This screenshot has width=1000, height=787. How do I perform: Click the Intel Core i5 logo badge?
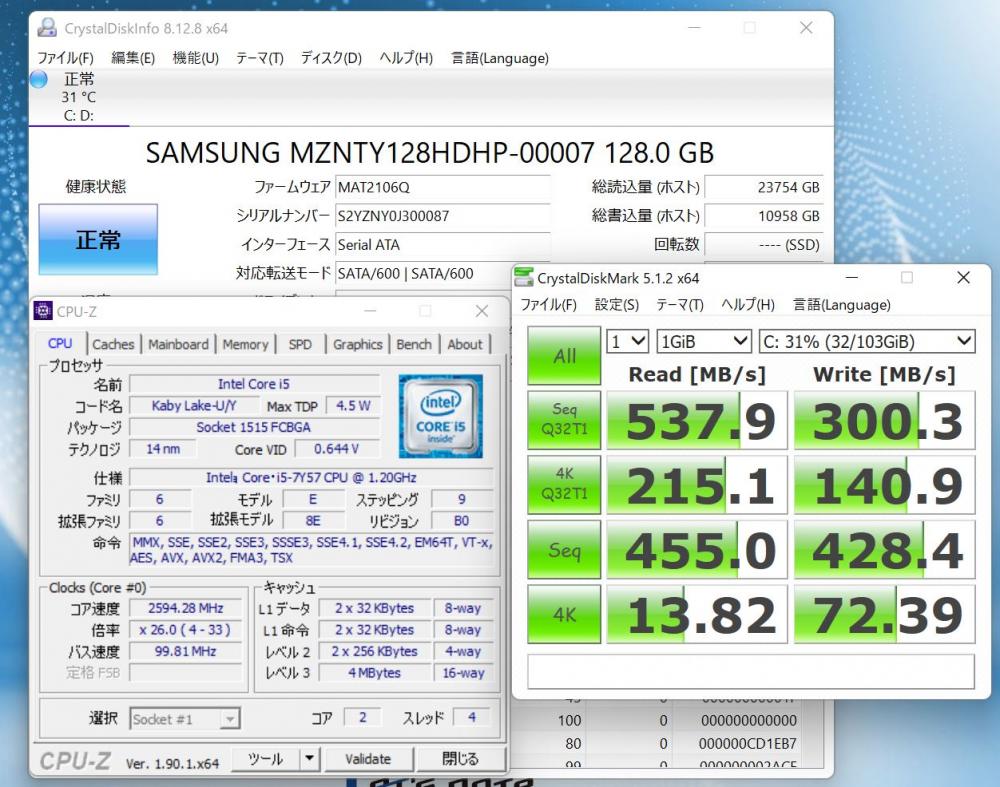(441, 416)
